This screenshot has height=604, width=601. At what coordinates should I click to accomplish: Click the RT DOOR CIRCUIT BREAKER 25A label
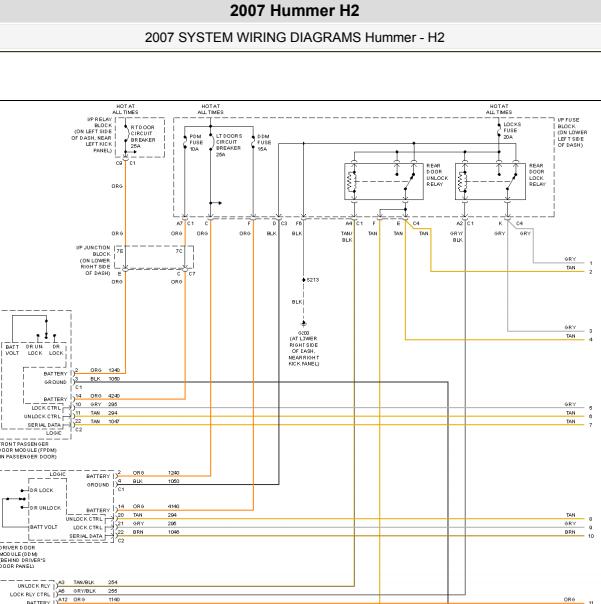coord(143,136)
